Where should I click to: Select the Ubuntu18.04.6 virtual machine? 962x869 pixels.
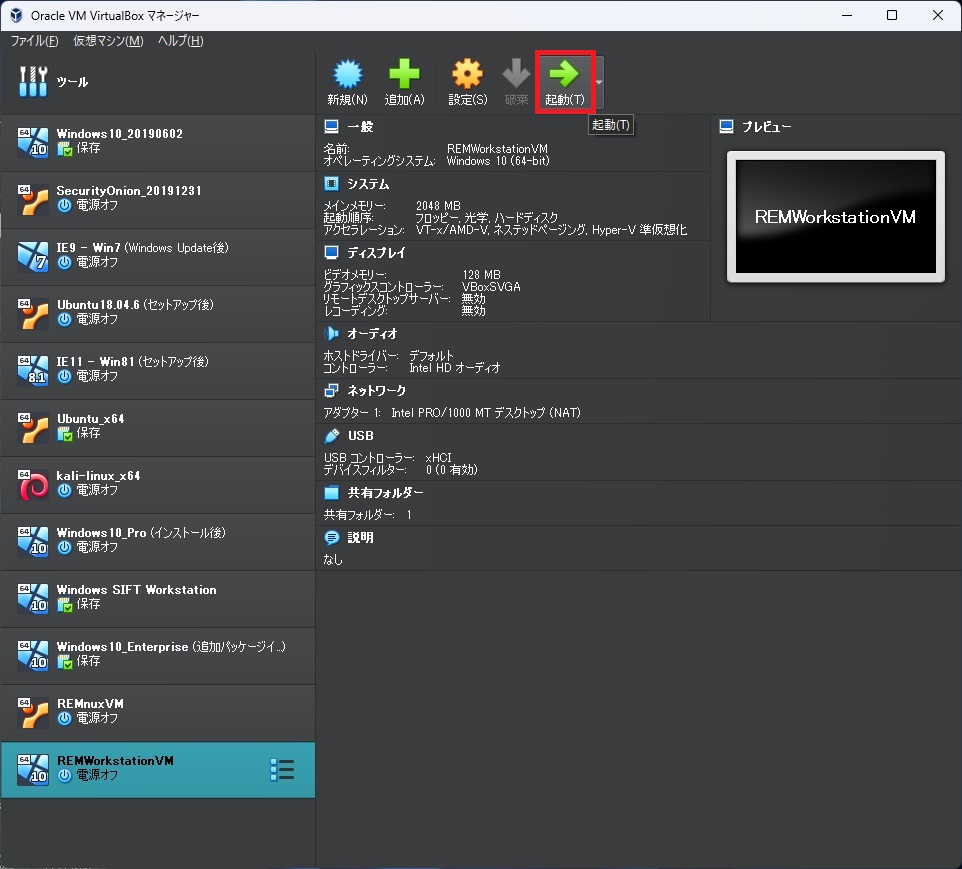pos(158,314)
